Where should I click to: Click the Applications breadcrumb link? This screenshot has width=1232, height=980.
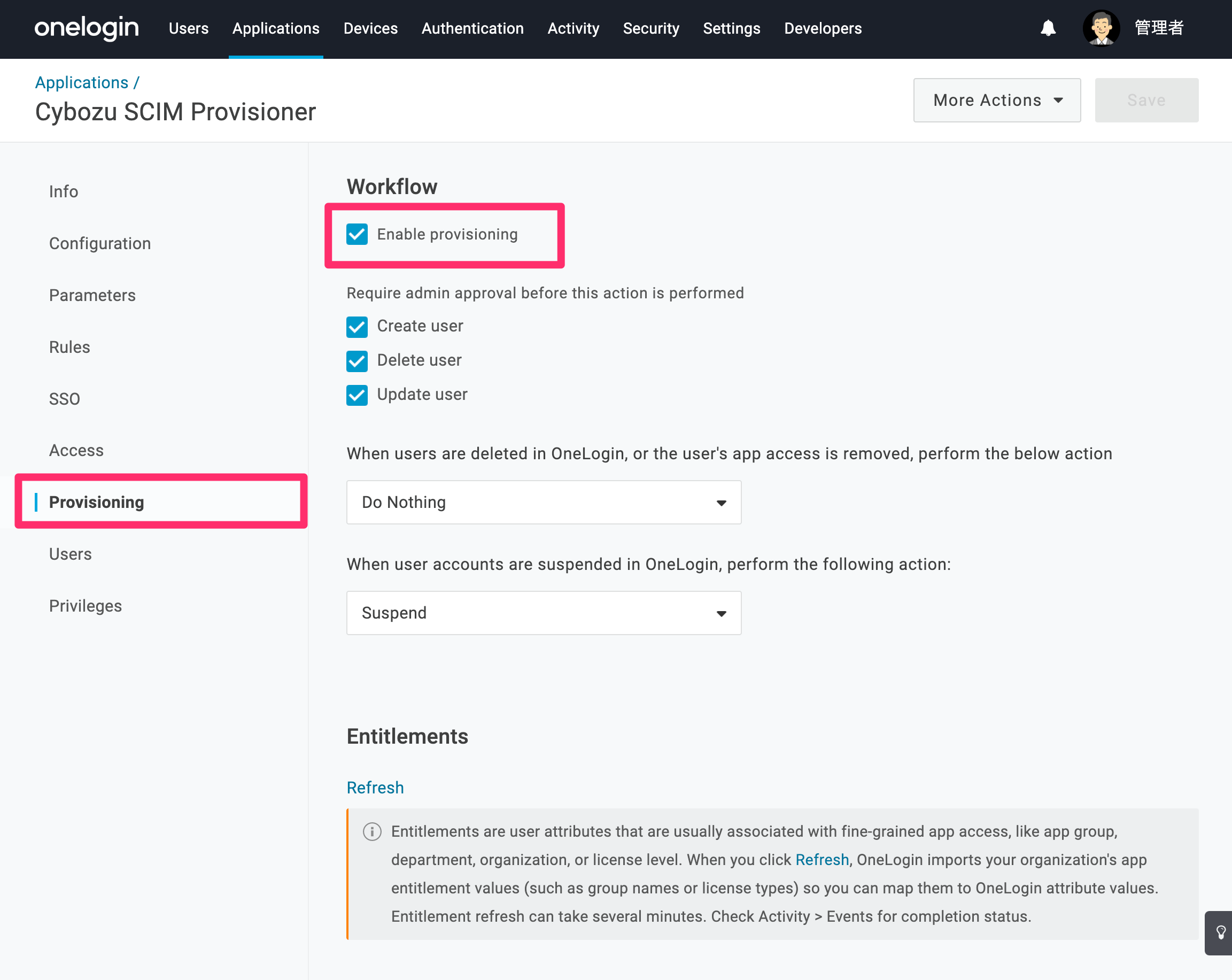tap(82, 82)
